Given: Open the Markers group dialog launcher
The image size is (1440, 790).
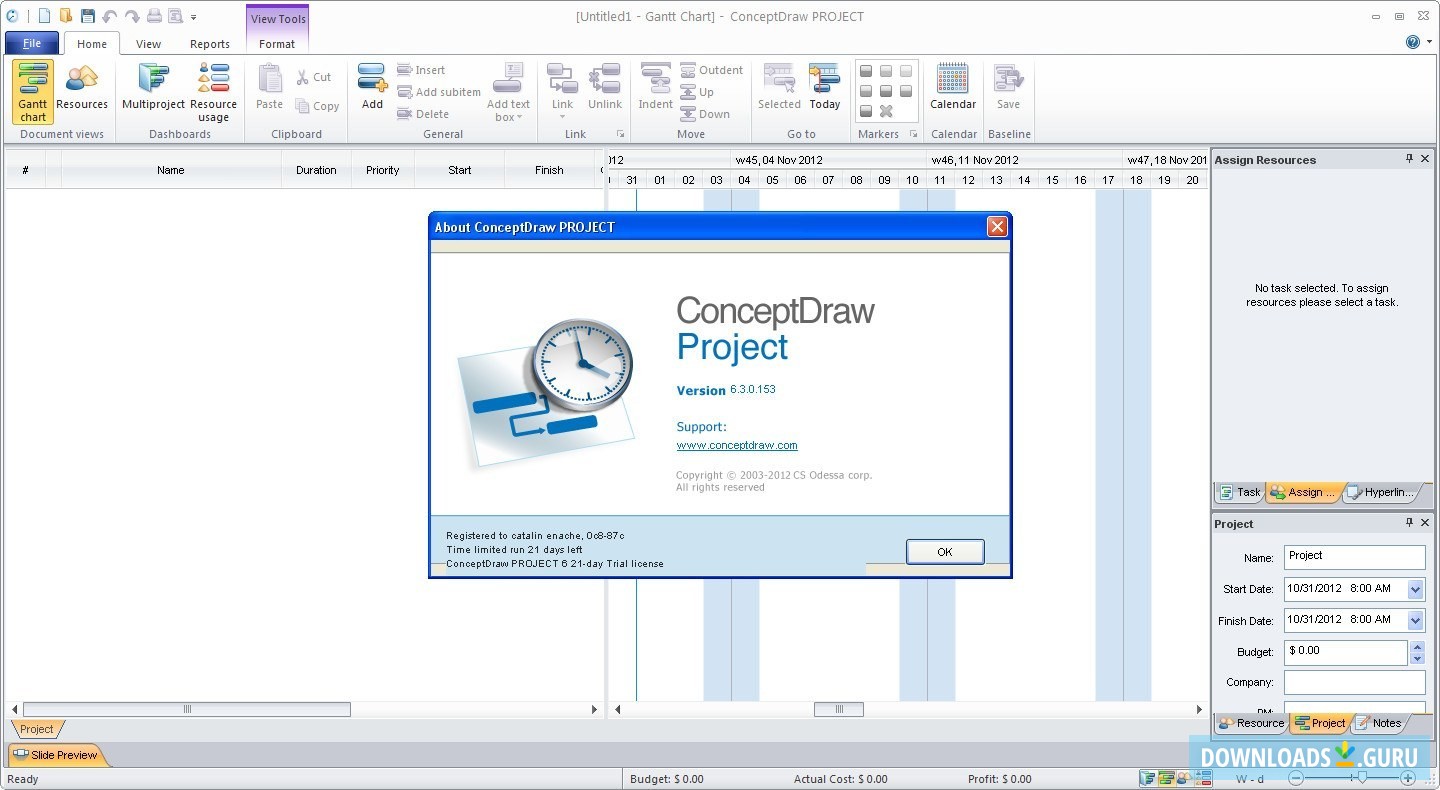Looking at the screenshot, I should 913,134.
